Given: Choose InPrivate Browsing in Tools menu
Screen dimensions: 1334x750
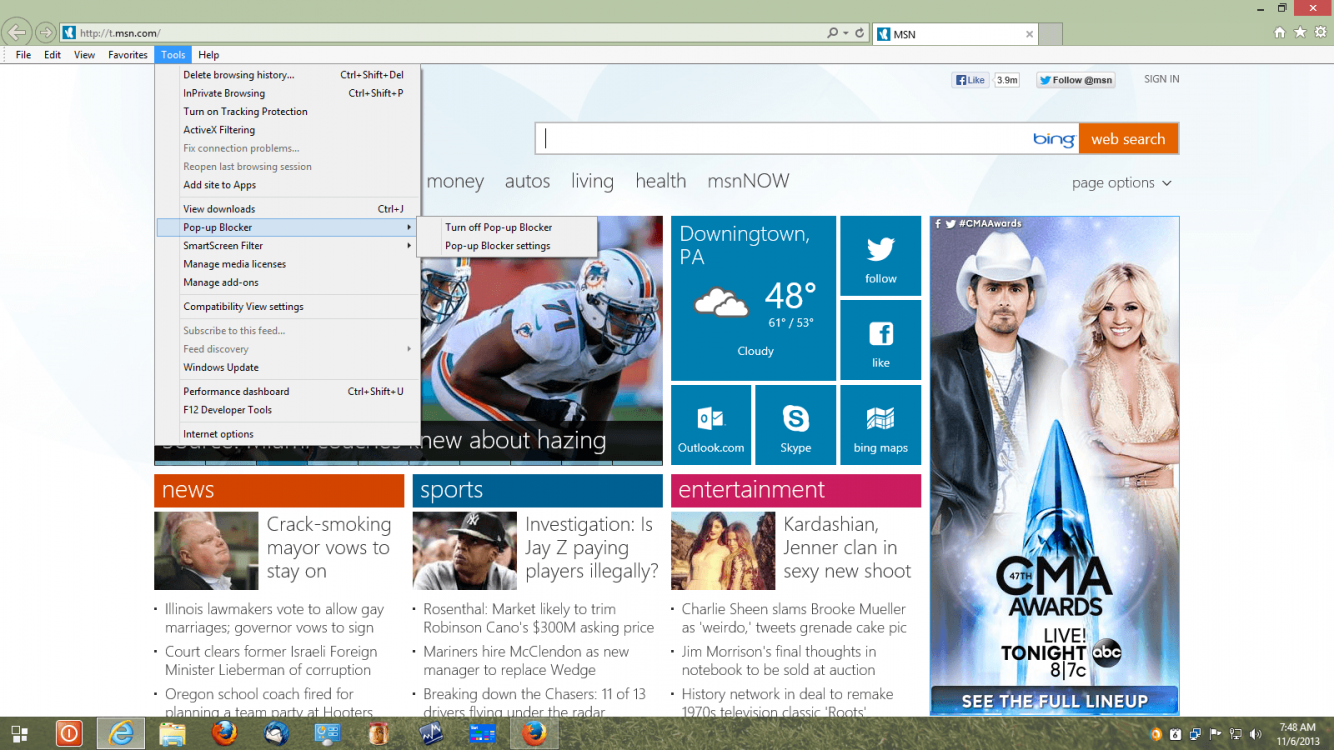Looking at the screenshot, I should coord(286,93).
